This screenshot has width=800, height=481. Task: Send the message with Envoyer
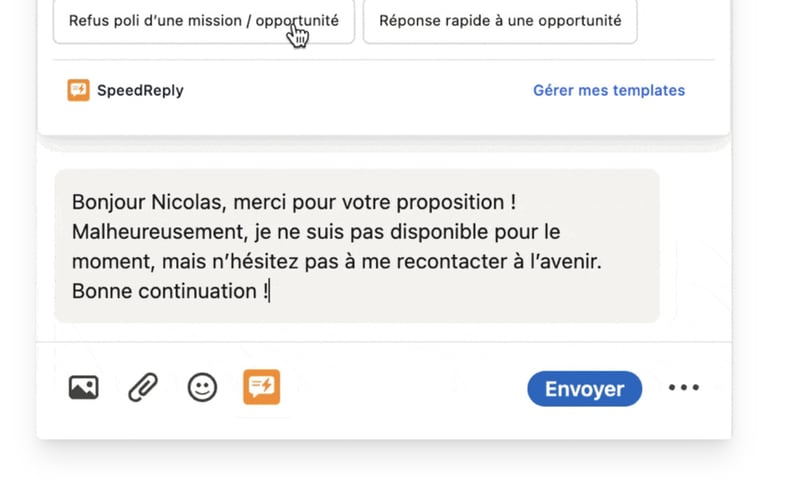click(x=584, y=389)
